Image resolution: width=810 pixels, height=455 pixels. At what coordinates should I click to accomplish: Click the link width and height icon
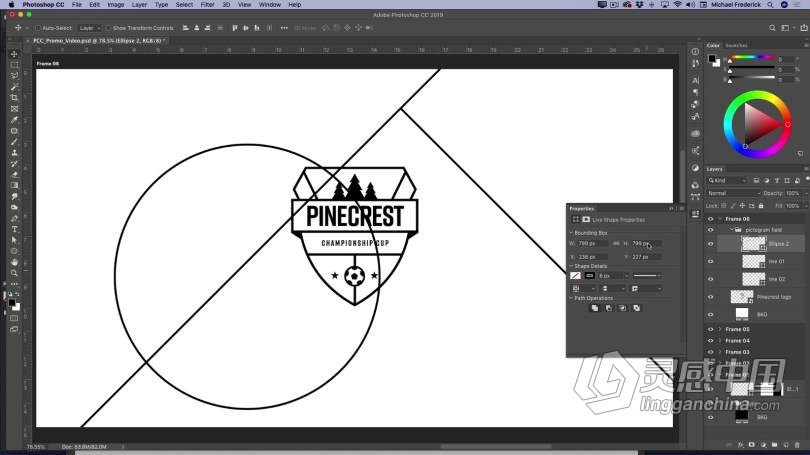616,243
